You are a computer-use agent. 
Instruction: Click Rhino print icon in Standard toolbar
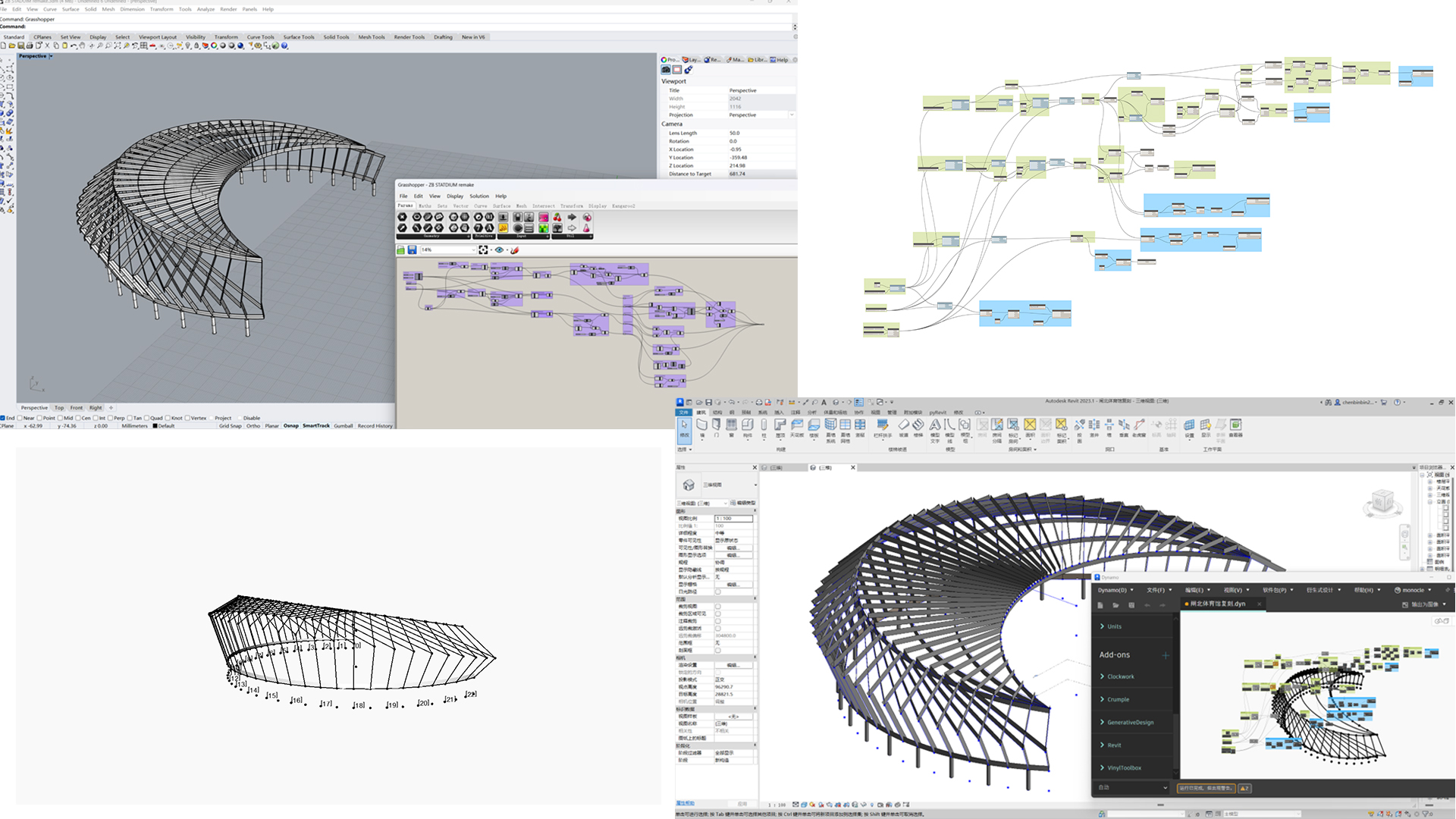point(30,45)
